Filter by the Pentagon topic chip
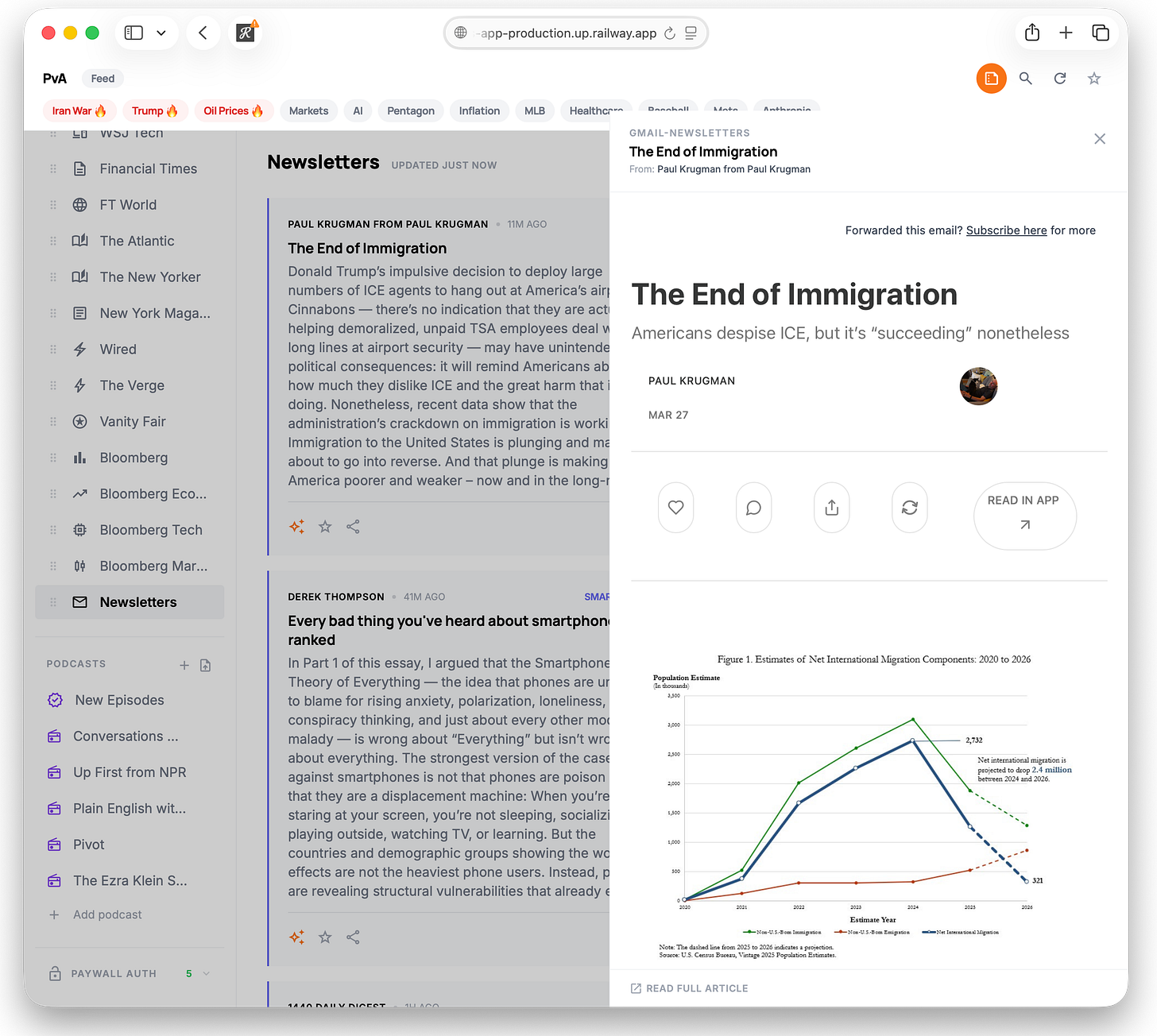1157x1036 pixels. pos(411,110)
